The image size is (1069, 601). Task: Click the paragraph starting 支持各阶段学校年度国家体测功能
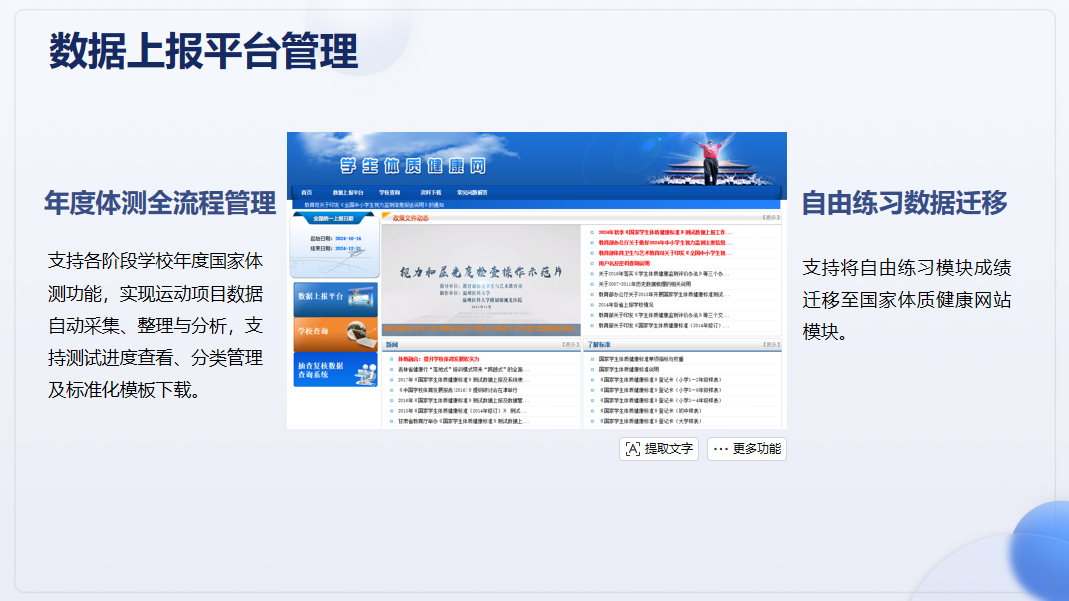pyautogui.click(x=155, y=325)
